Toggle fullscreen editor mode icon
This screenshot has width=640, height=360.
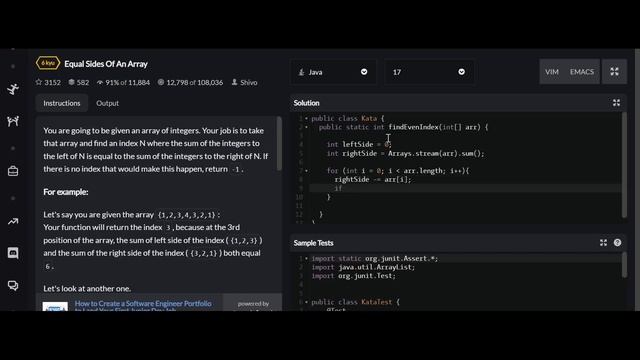614,71
